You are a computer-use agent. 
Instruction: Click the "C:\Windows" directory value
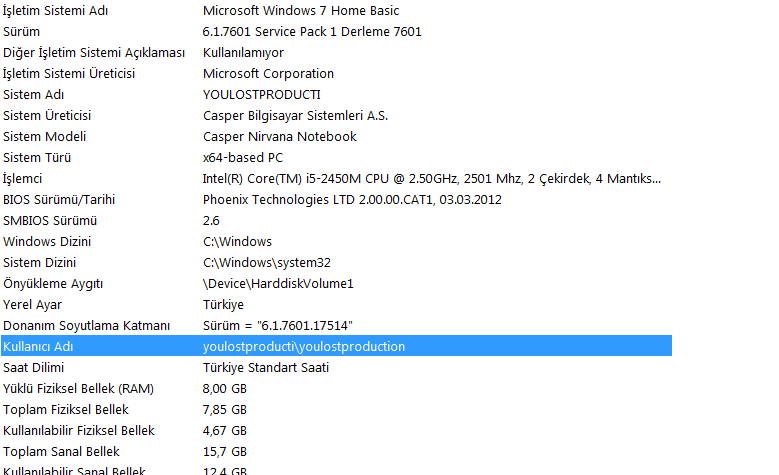237,241
